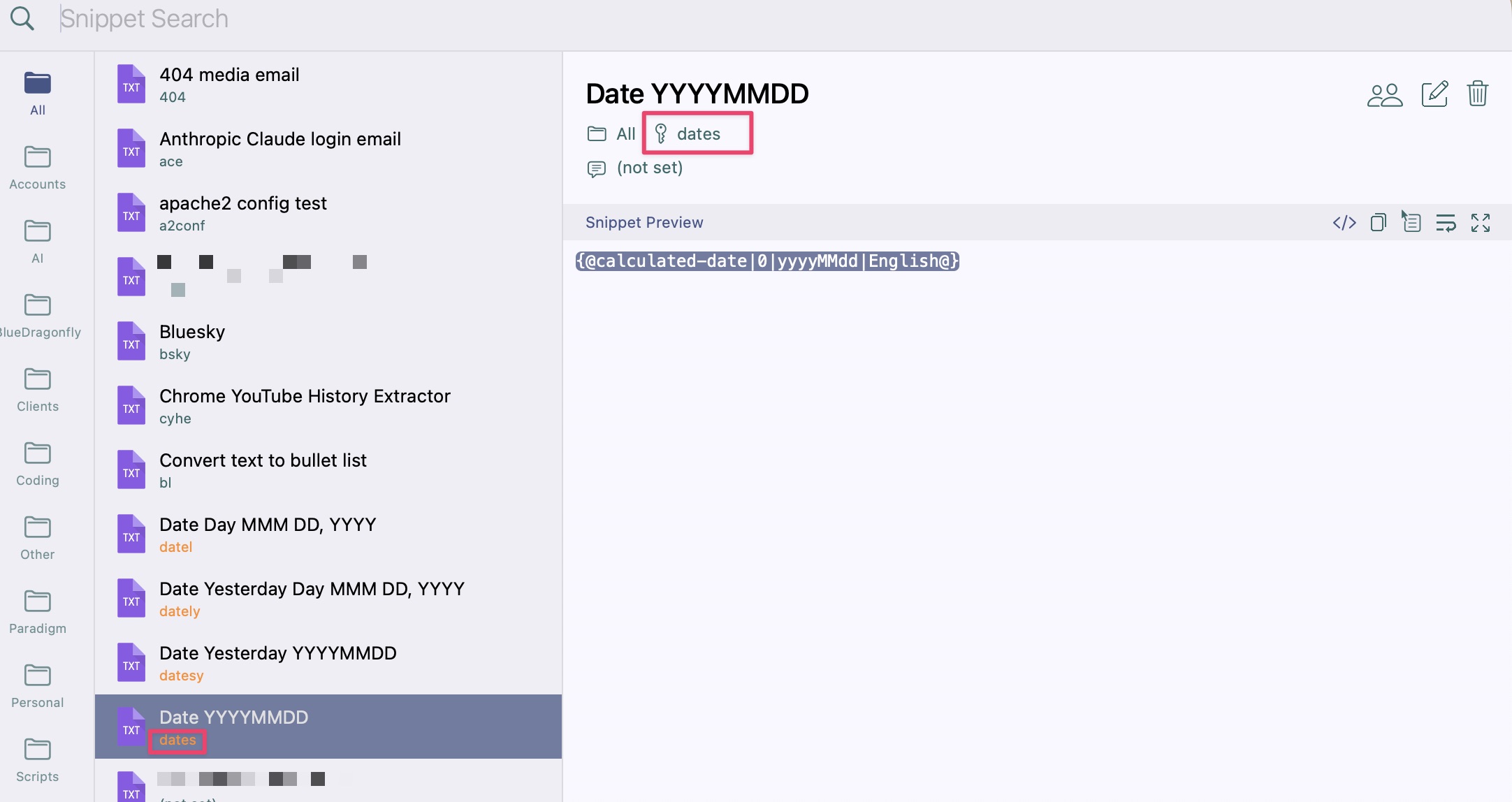Click the edit snippet pencil icon
This screenshot has height=802, width=1512.
[x=1434, y=94]
